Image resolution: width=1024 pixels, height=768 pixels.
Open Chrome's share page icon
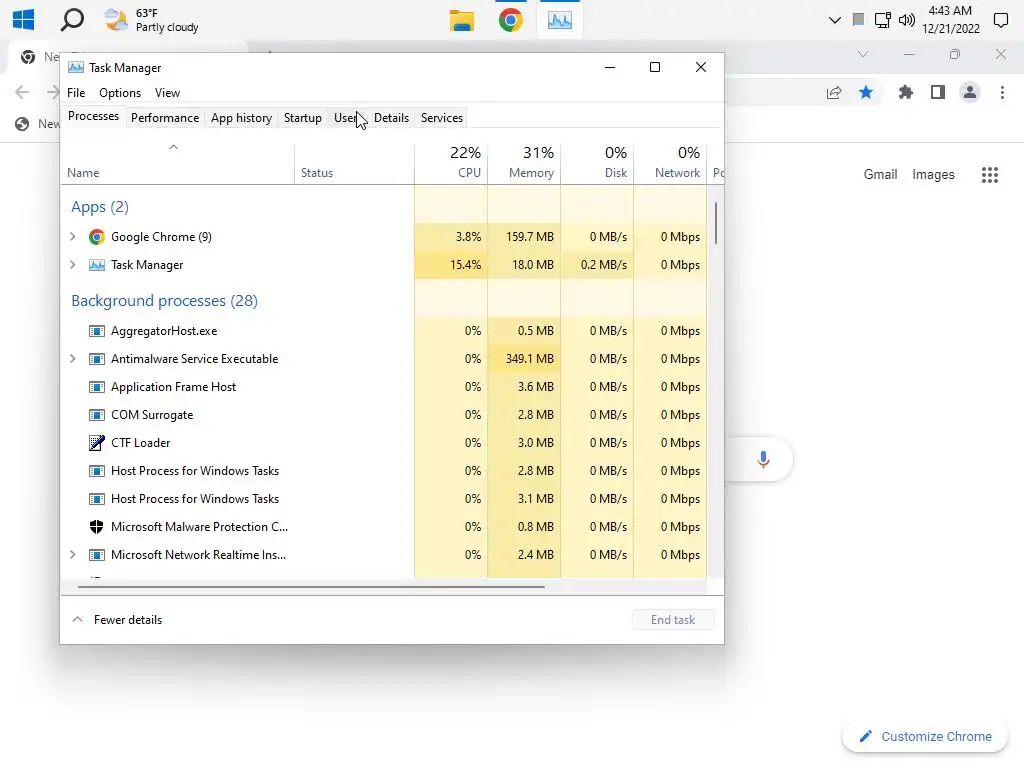[x=834, y=92]
